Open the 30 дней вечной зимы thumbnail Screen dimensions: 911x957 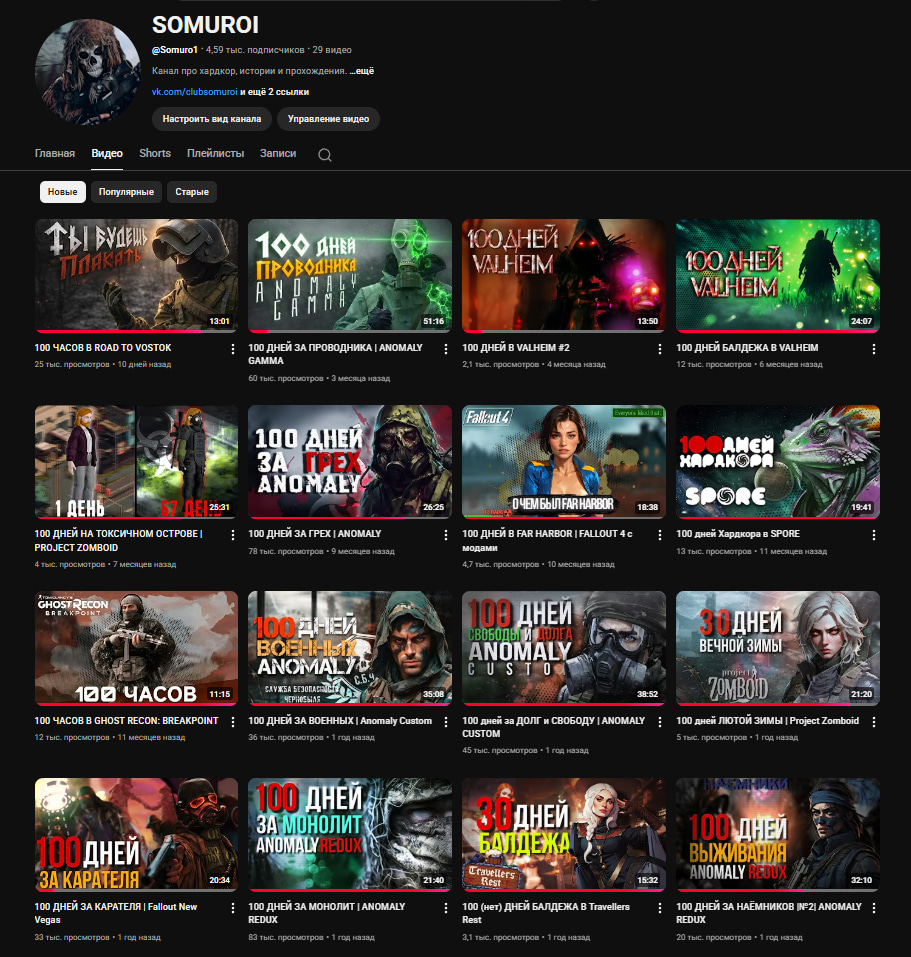pyautogui.click(x=778, y=648)
